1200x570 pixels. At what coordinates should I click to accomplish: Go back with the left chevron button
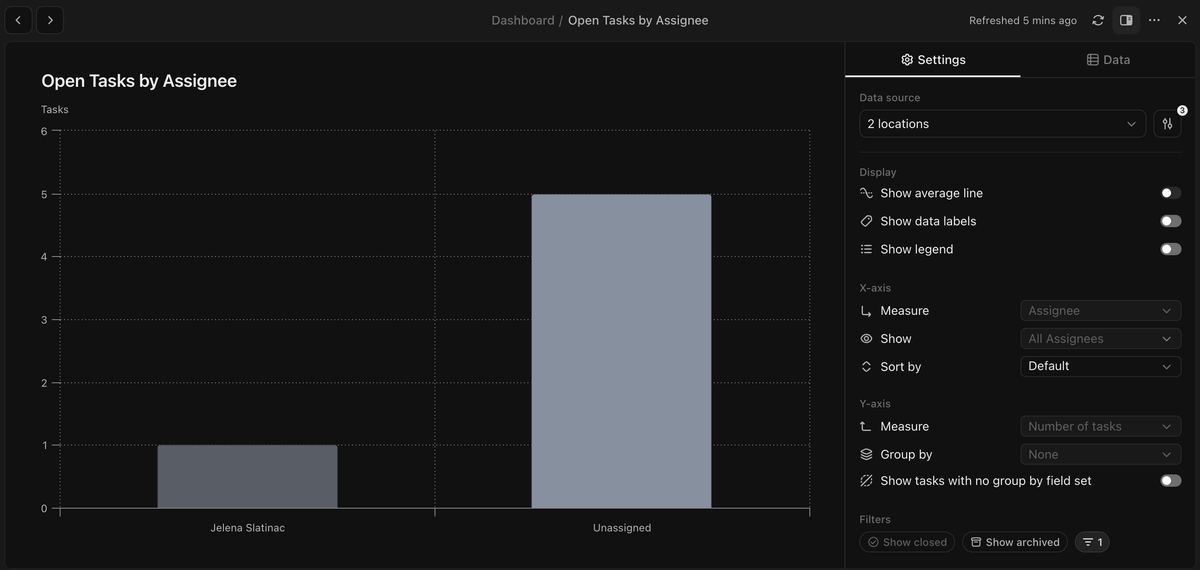[x=18, y=20]
